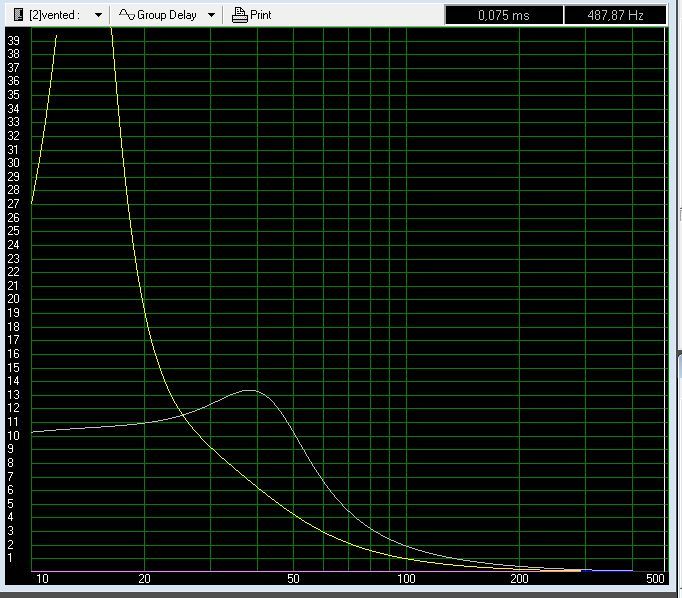Click the 13 label on the delay axis
Screen dimensions: 682x598
[13, 394]
